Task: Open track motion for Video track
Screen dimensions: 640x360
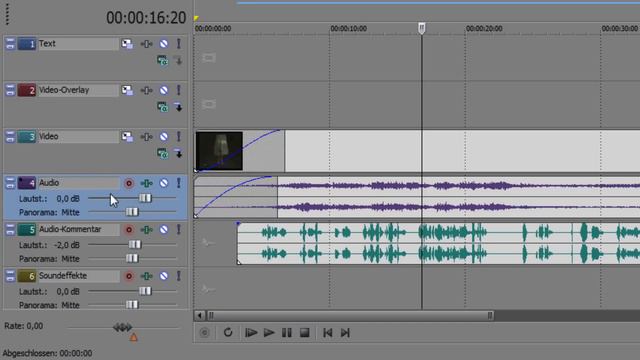Action: pyautogui.click(x=127, y=137)
